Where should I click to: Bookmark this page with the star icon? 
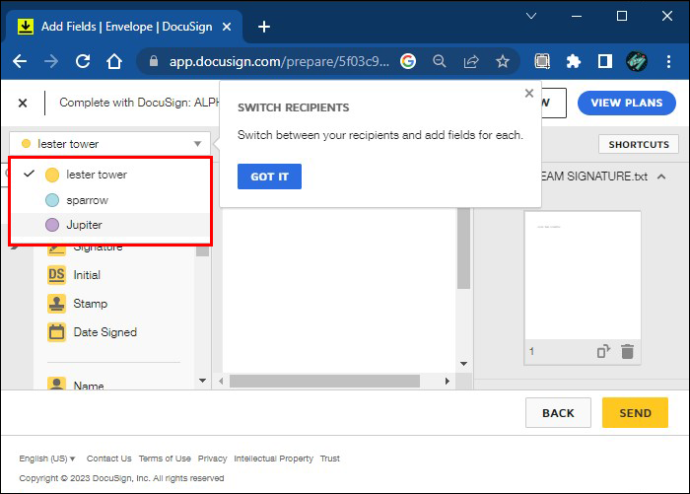(x=502, y=61)
